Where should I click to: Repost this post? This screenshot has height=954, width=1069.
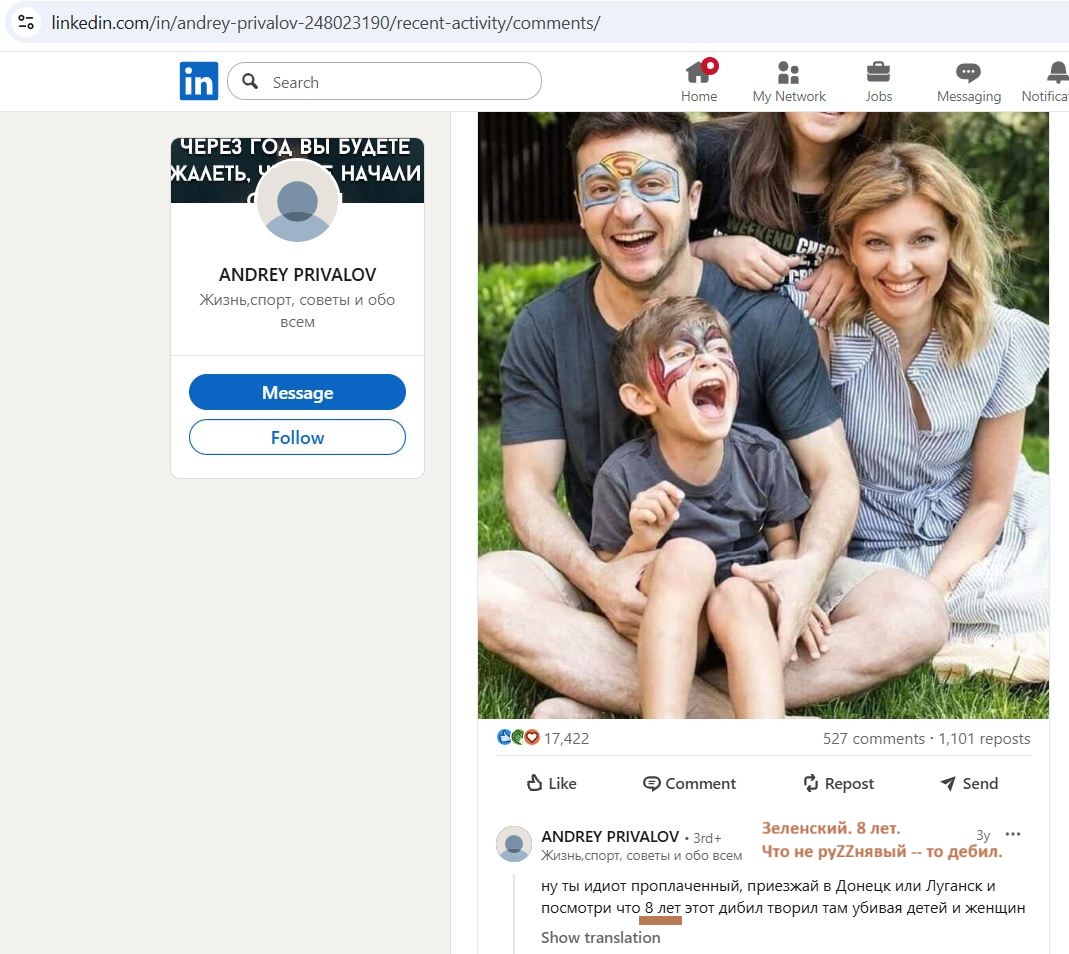pos(838,783)
